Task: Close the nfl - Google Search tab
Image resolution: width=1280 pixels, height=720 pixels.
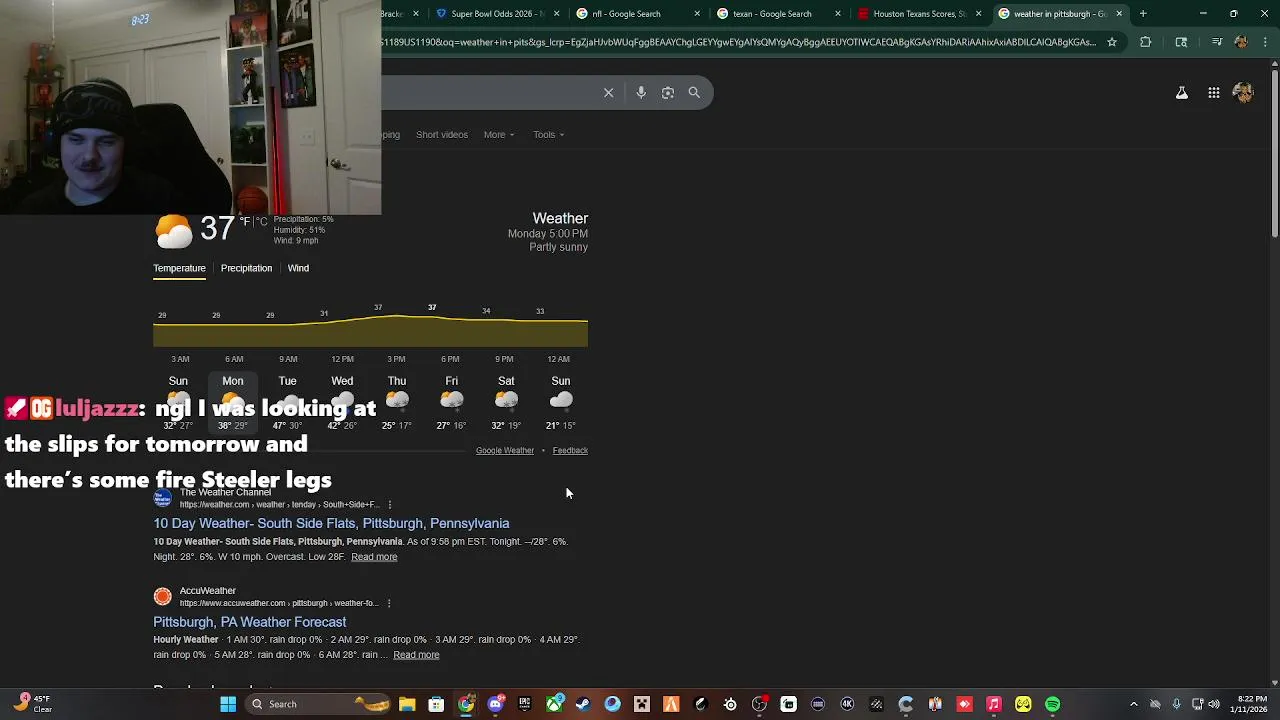Action: tap(698, 14)
